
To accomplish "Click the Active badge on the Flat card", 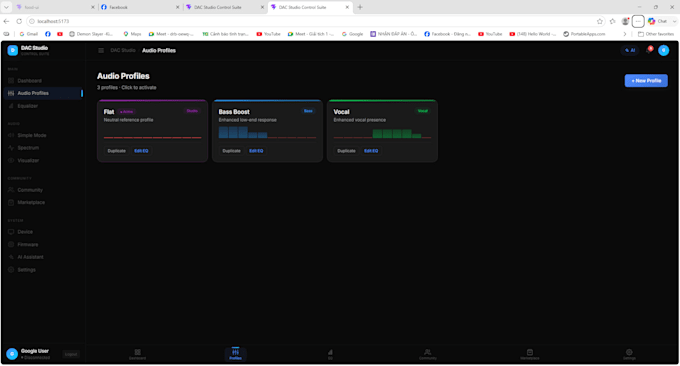I will point(126,112).
